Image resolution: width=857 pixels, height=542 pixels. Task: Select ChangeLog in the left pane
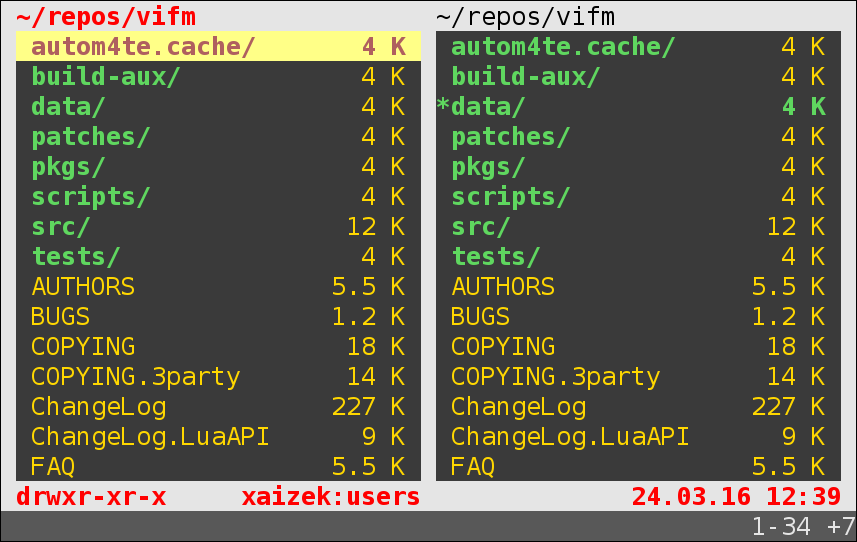(218, 407)
